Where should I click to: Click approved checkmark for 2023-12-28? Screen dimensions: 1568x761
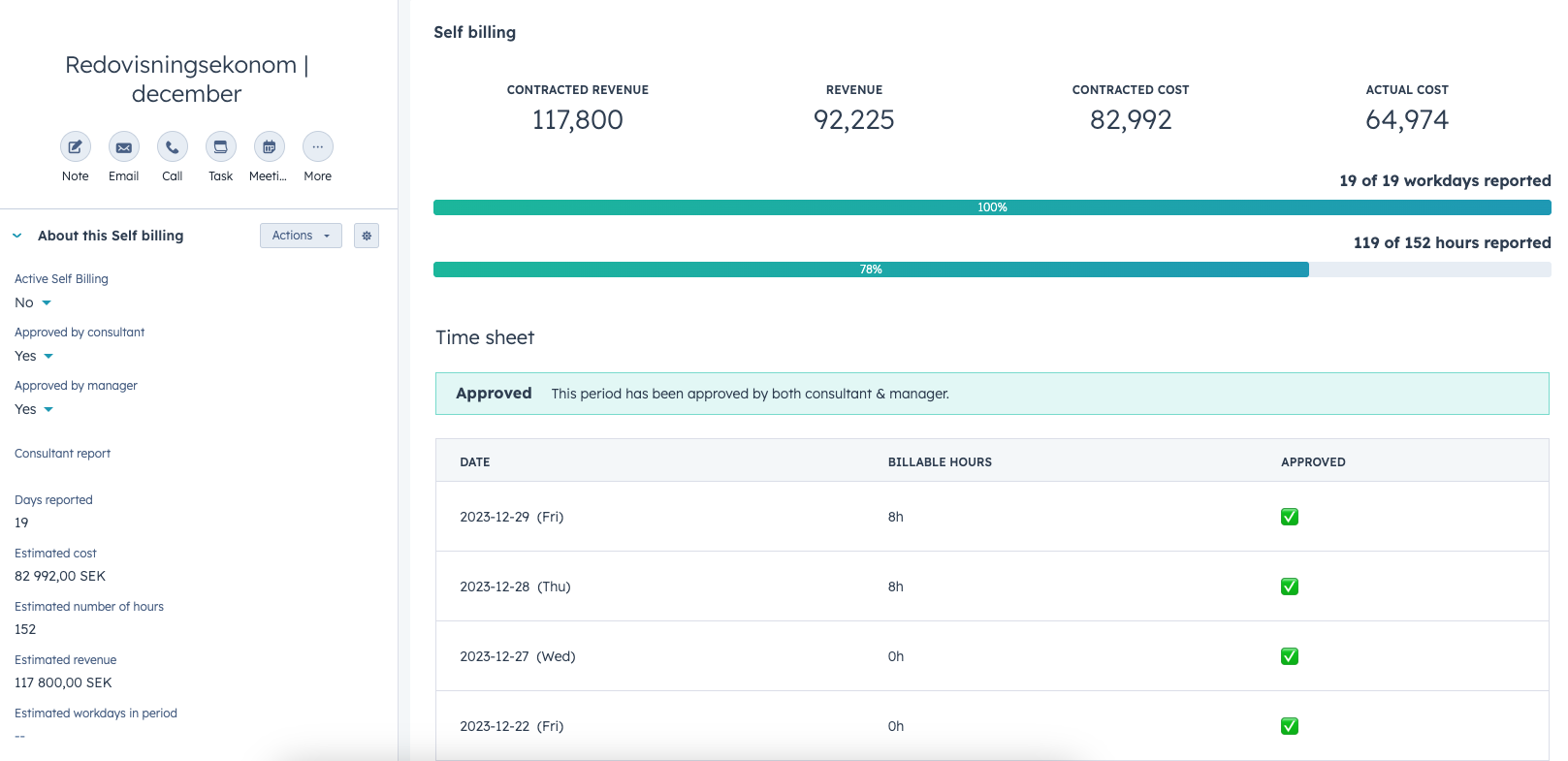(1290, 587)
